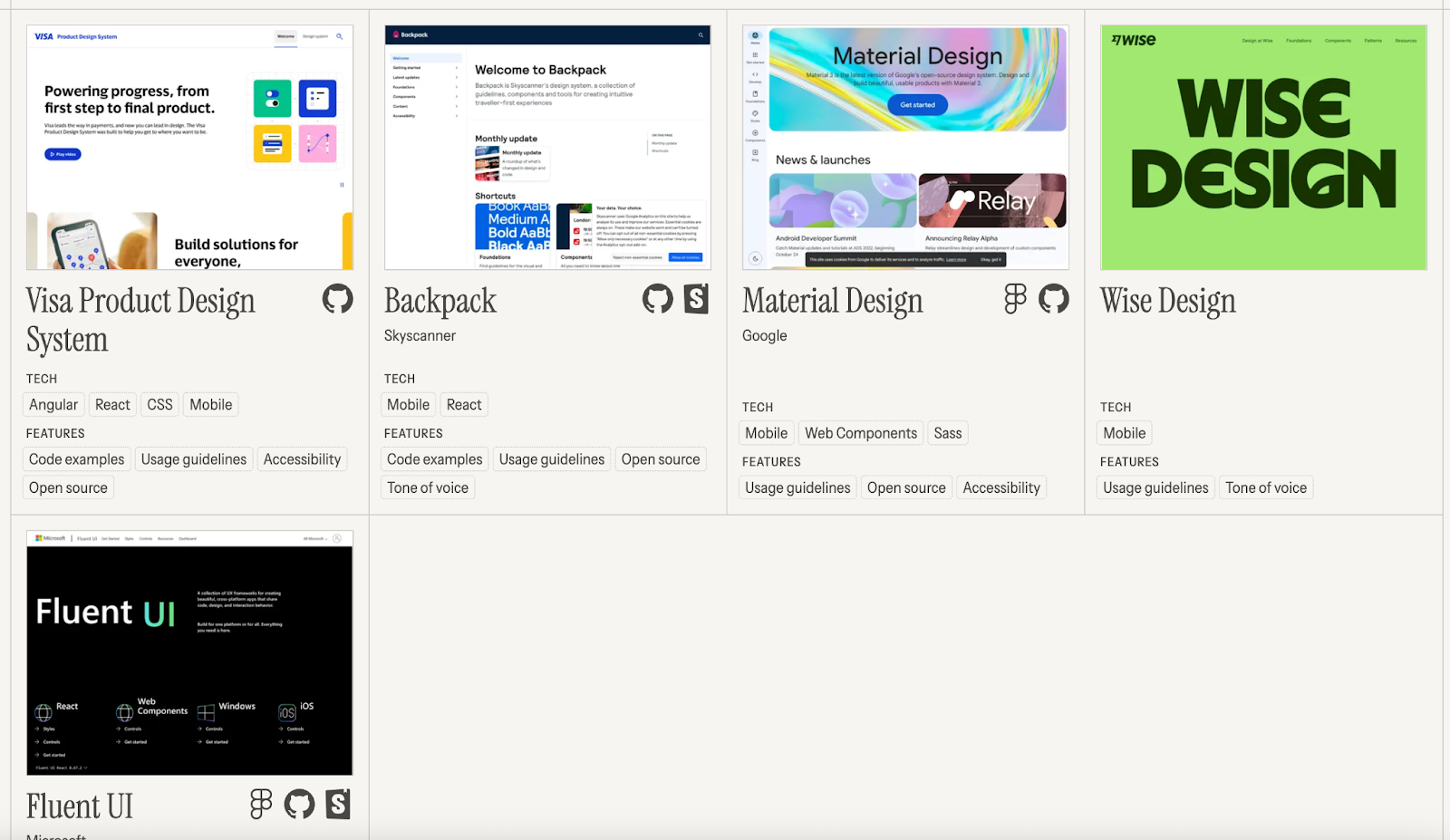Select the Web Components tech tag
Image resolution: width=1450 pixels, height=840 pixels.
(860, 433)
